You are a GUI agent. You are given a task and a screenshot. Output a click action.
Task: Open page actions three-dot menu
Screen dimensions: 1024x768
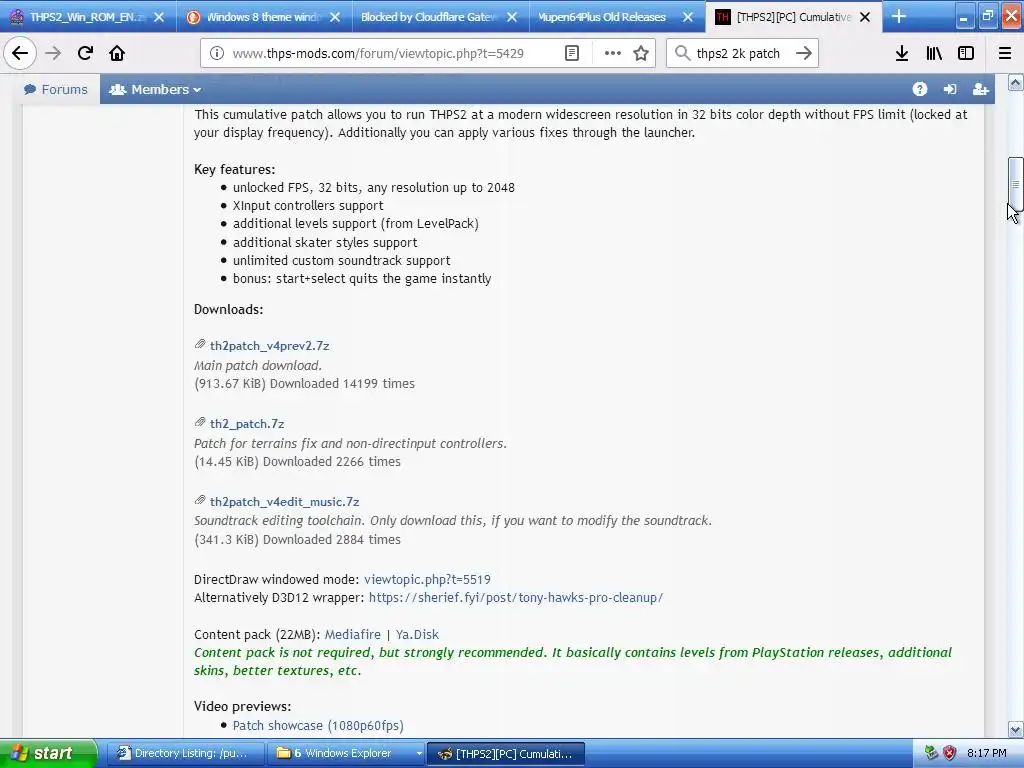click(613, 53)
